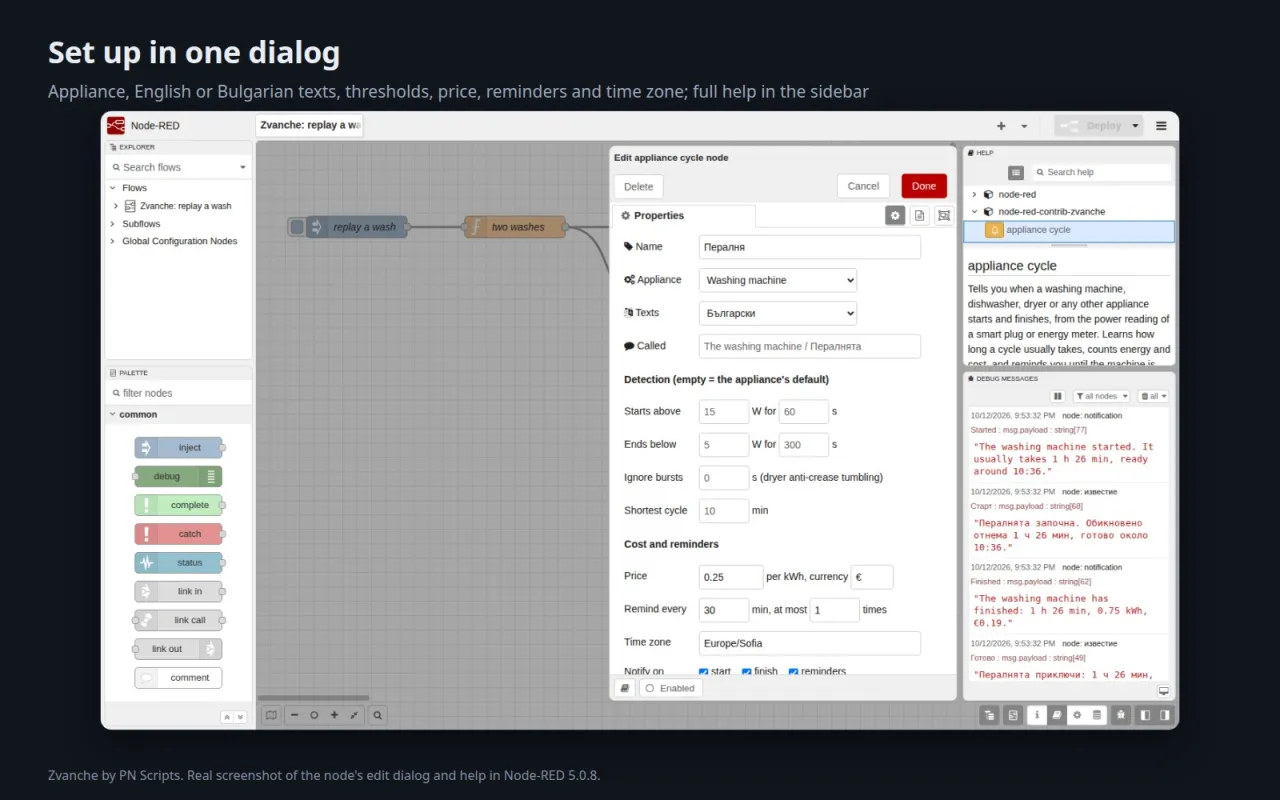Click the zoom in plus icon in footer
Image resolution: width=1280 pixels, height=800 pixels.
point(334,715)
